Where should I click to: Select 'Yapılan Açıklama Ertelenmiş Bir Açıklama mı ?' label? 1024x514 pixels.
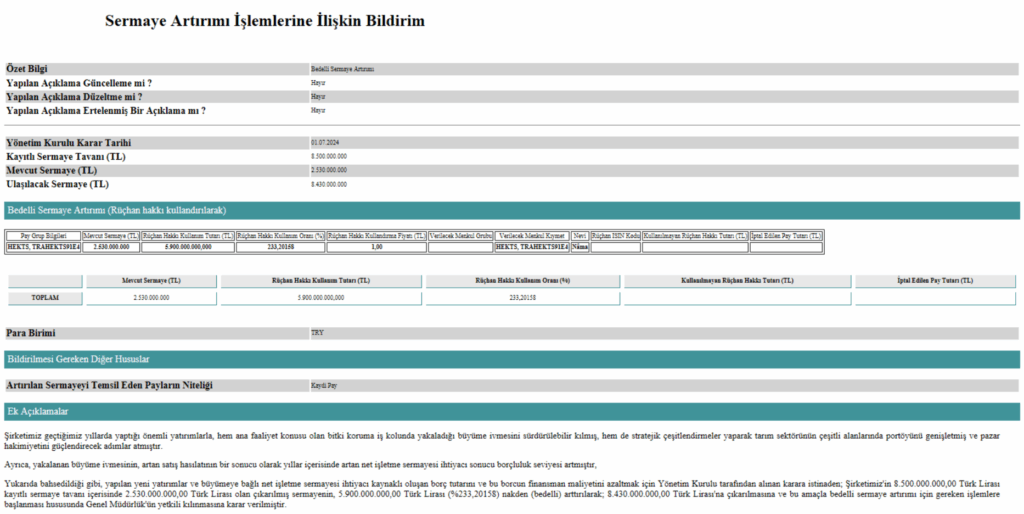click(x=106, y=110)
